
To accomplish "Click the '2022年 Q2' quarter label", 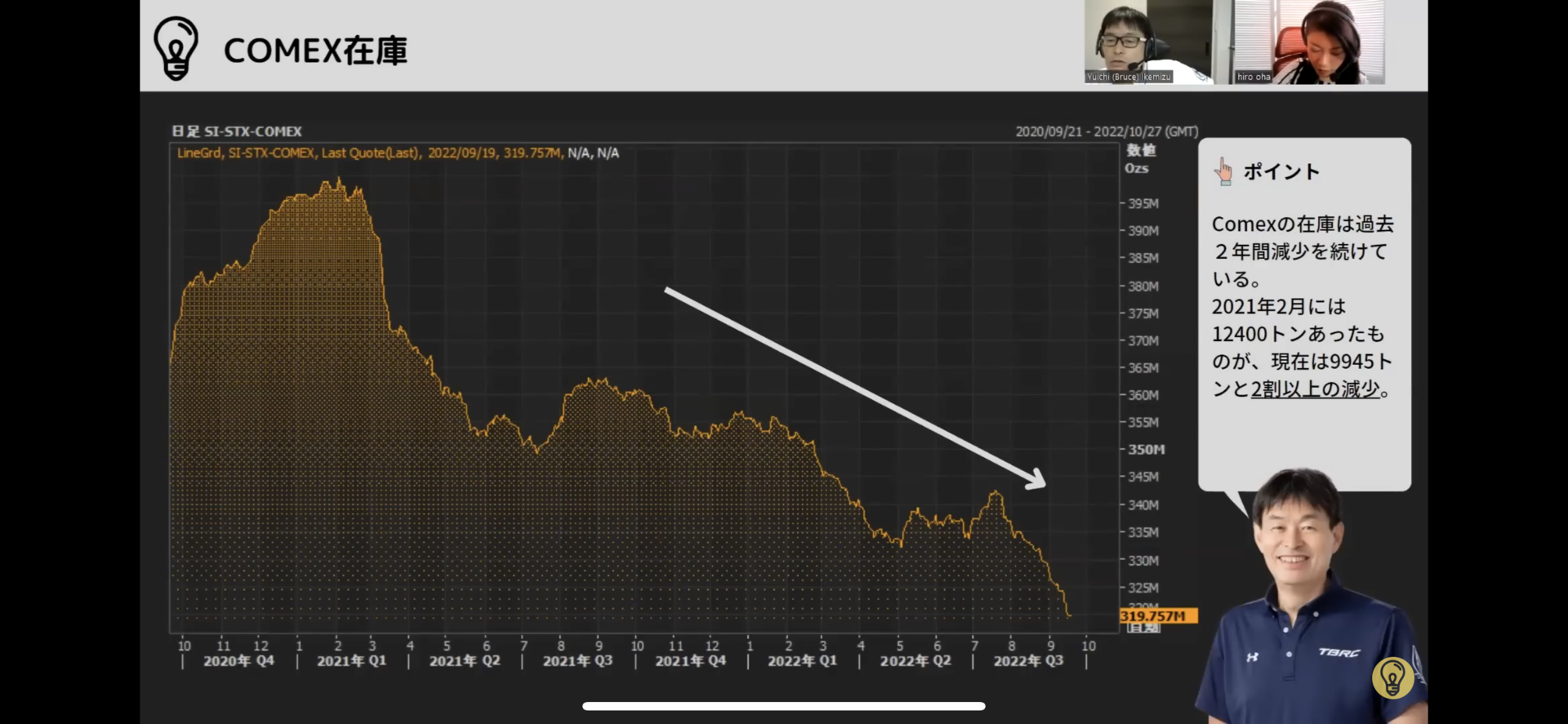I will click(x=915, y=661).
